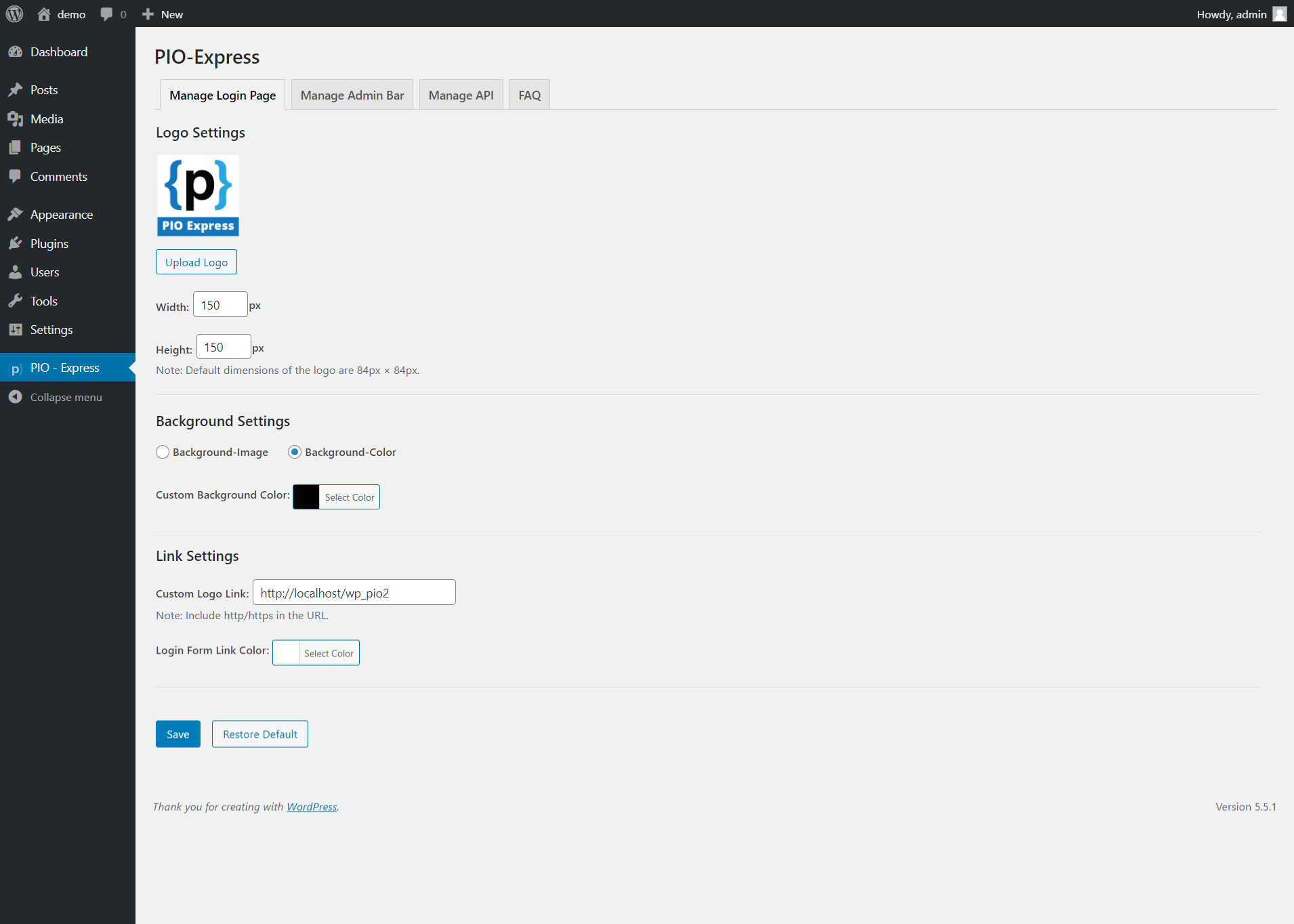This screenshot has height=924, width=1294.
Task: Switch to the Manage Login Page tab
Action: [222, 95]
